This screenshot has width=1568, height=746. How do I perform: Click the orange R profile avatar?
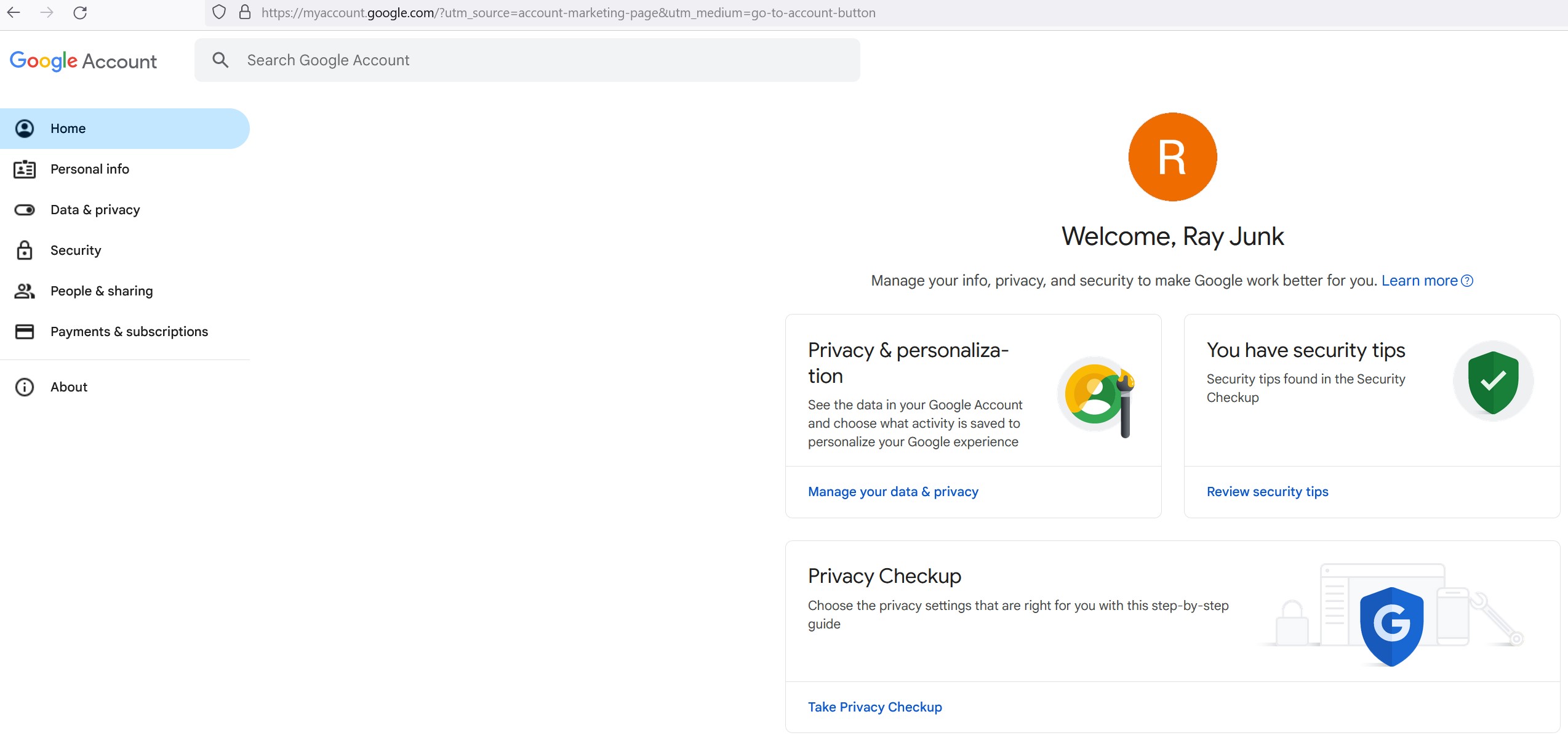click(1172, 157)
